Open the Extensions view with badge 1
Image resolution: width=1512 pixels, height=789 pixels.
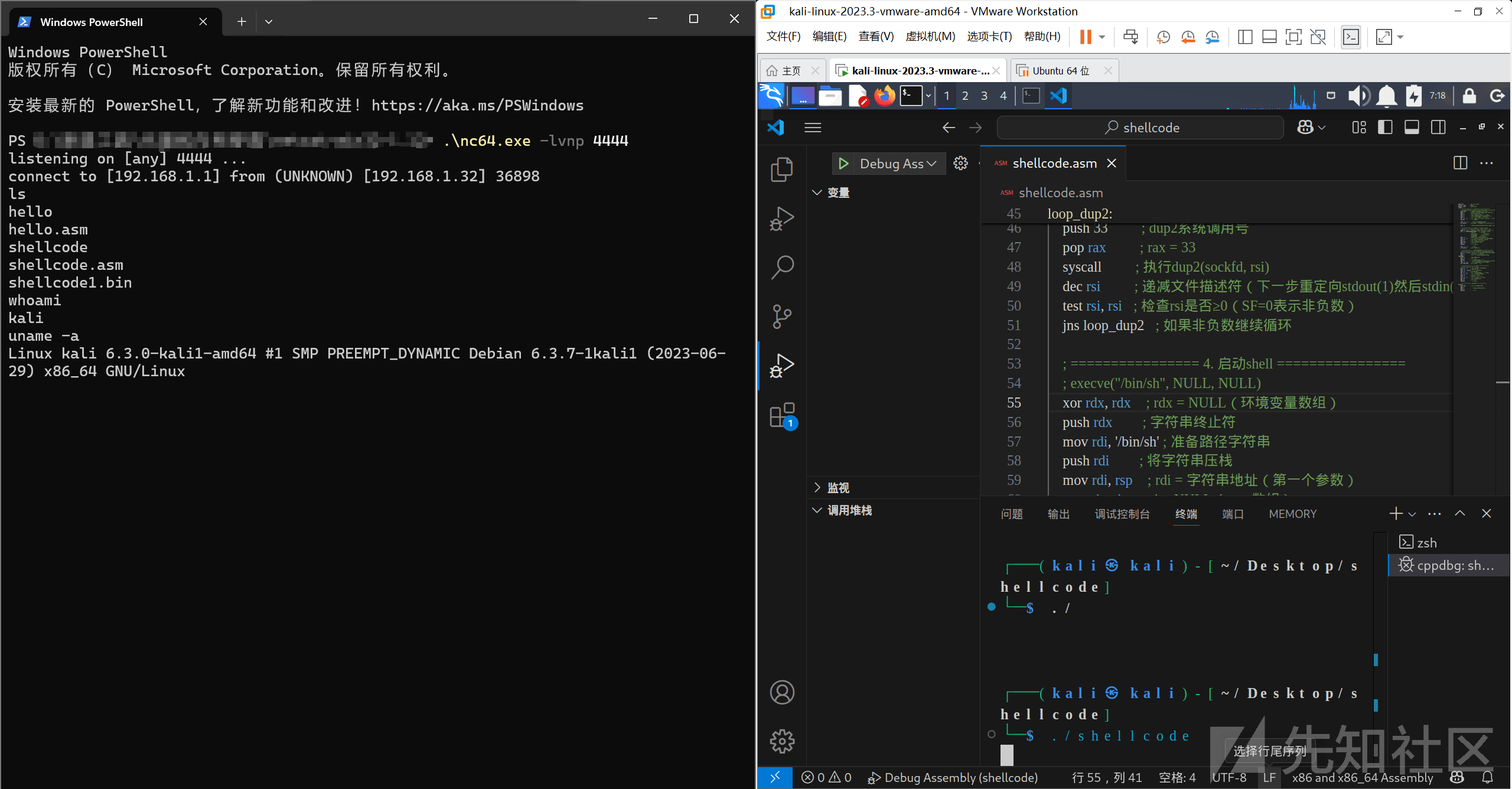pos(783,416)
